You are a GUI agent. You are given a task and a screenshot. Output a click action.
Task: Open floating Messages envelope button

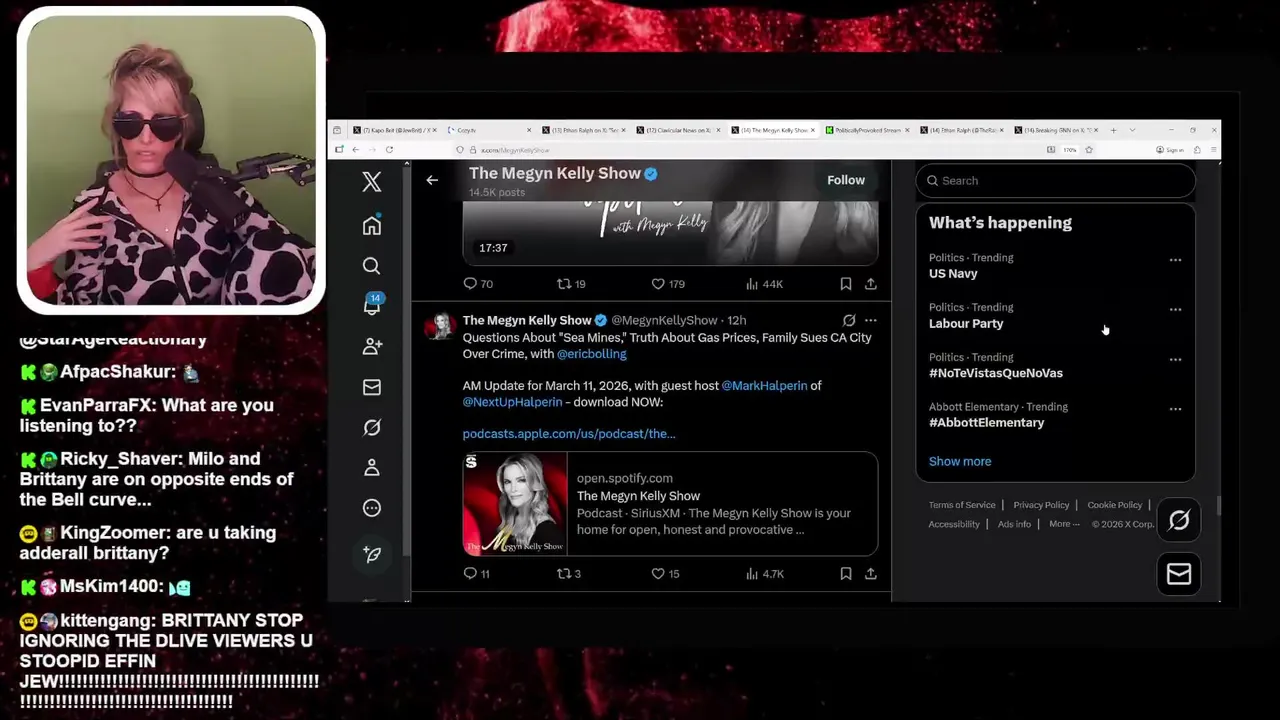(x=1179, y=574)
